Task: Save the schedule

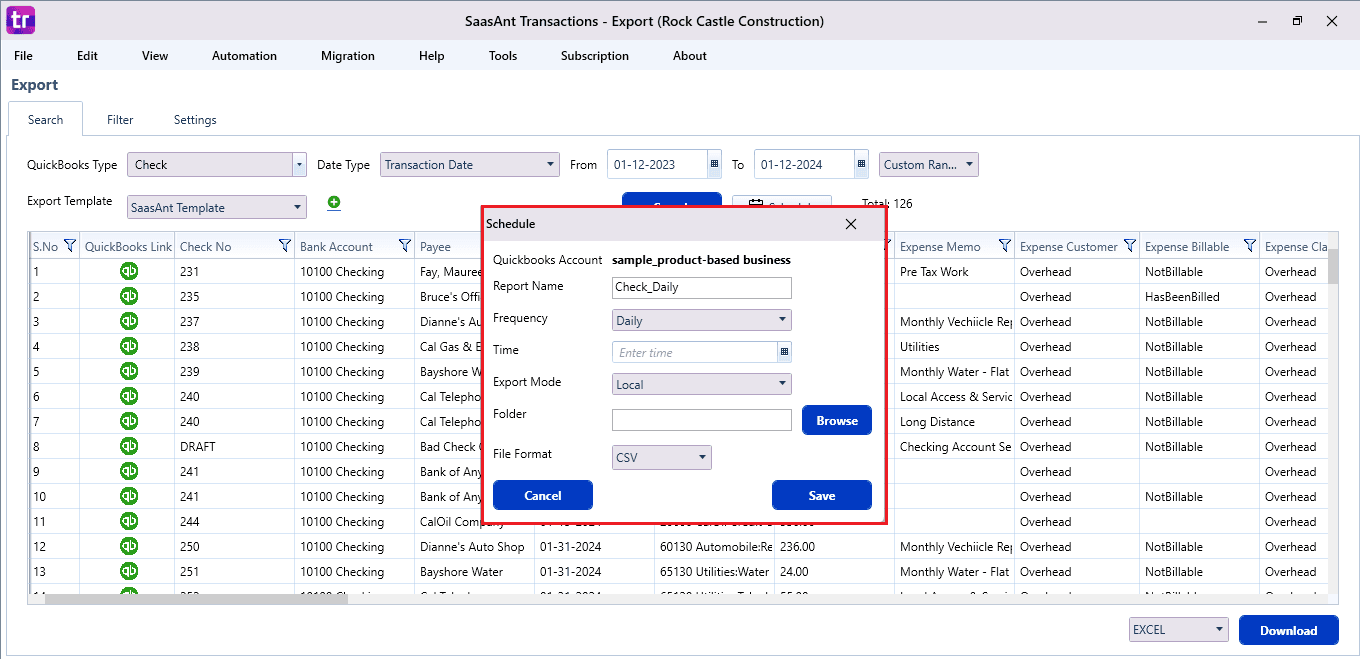Action: pos(822,495)
